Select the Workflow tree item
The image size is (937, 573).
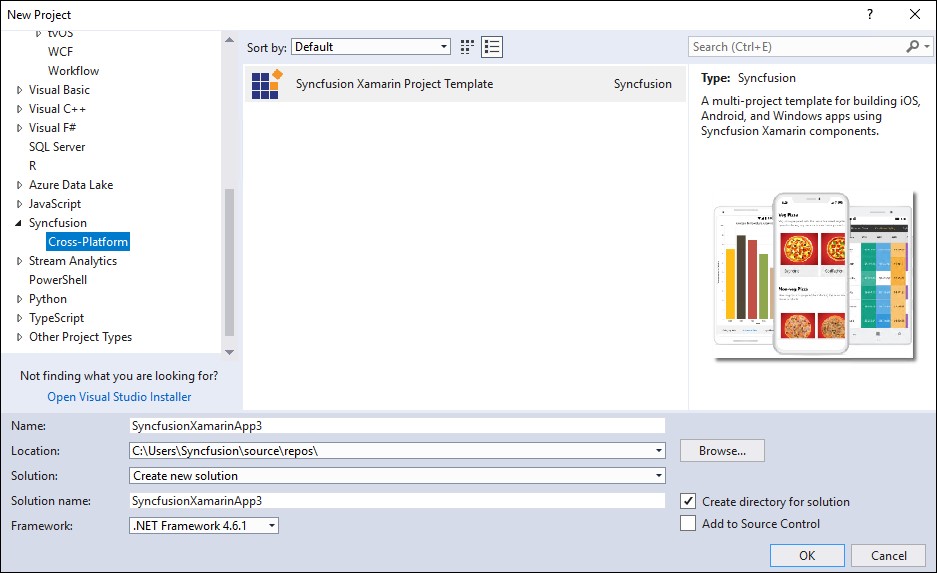point(74,71)
